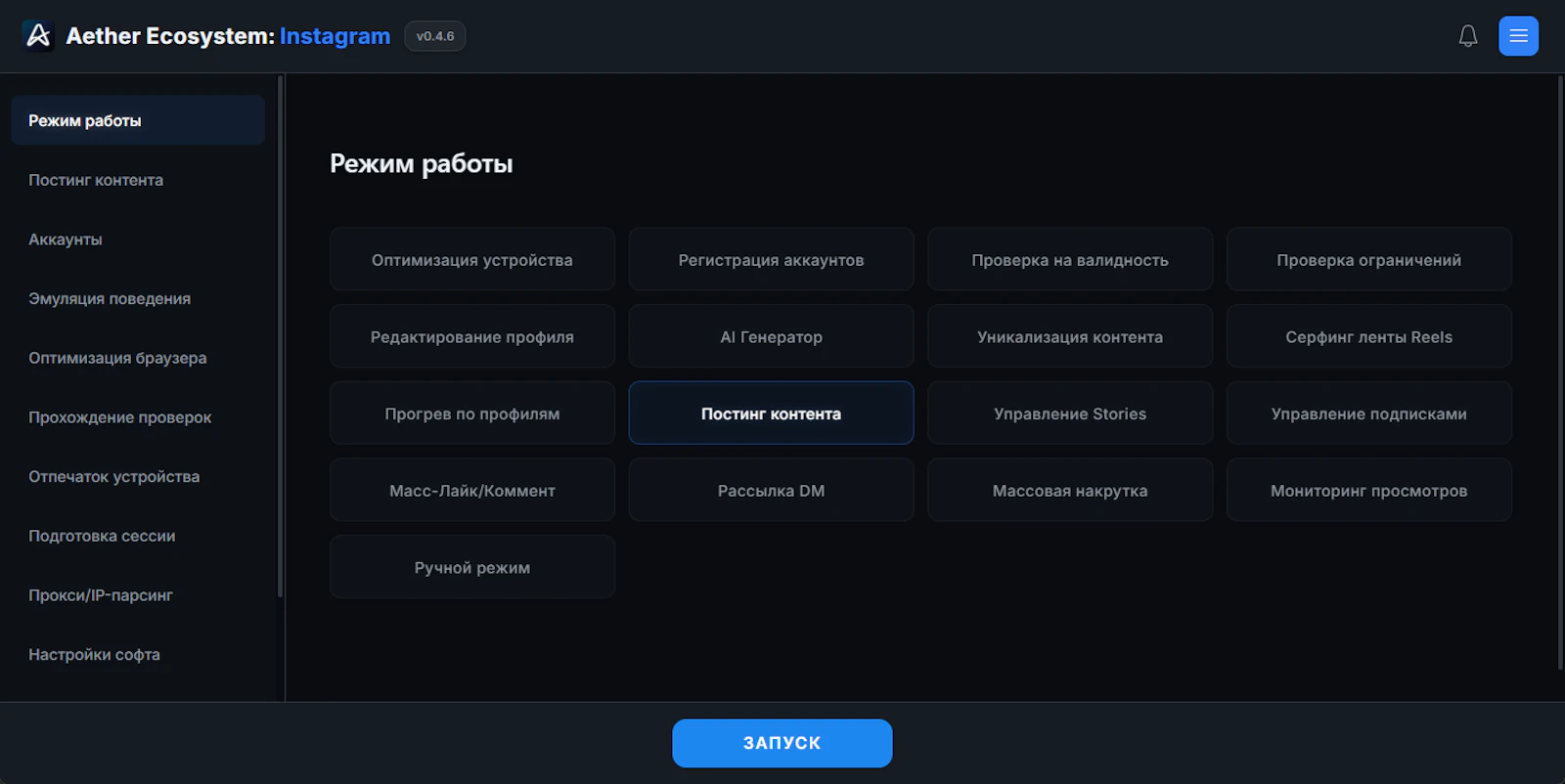Choose Ручной режим mode

tap(472, 567)
